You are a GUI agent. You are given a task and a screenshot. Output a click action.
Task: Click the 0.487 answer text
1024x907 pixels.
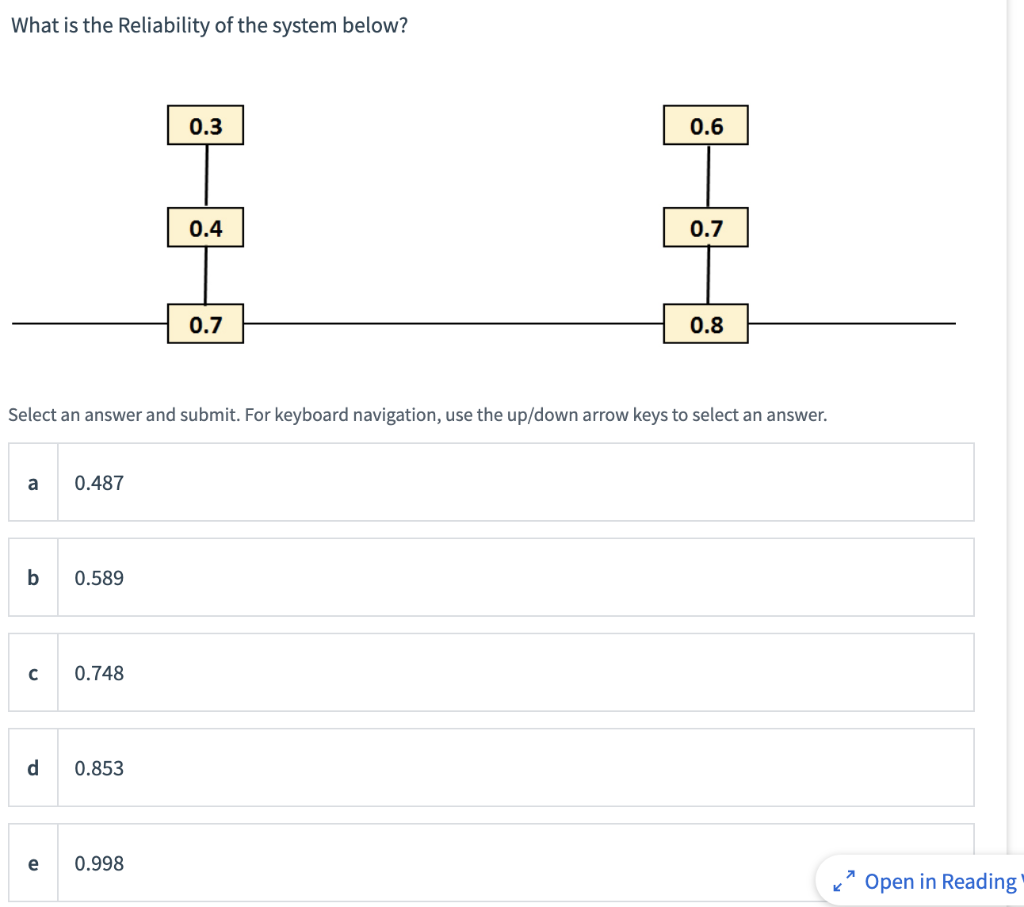click(99, 482)
